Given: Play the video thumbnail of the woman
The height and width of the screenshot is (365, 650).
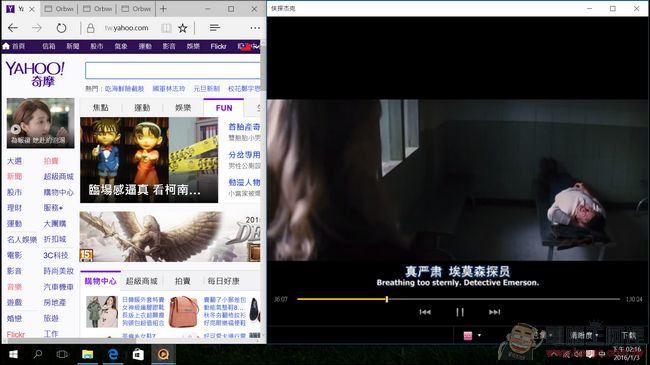Looking at the screenshot, I should click(x=41, y=123).
